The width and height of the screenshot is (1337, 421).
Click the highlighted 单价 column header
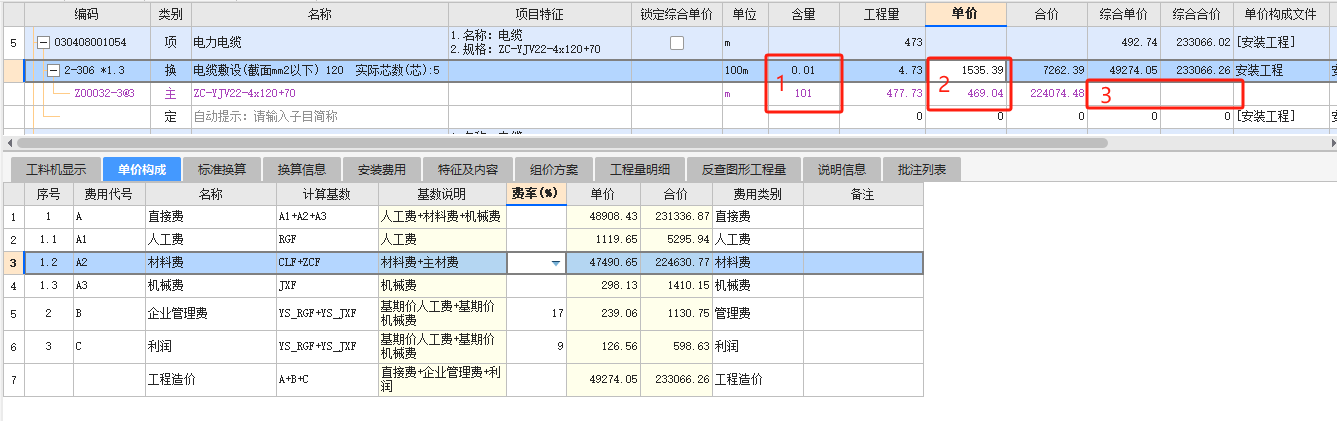click(966, 14)
